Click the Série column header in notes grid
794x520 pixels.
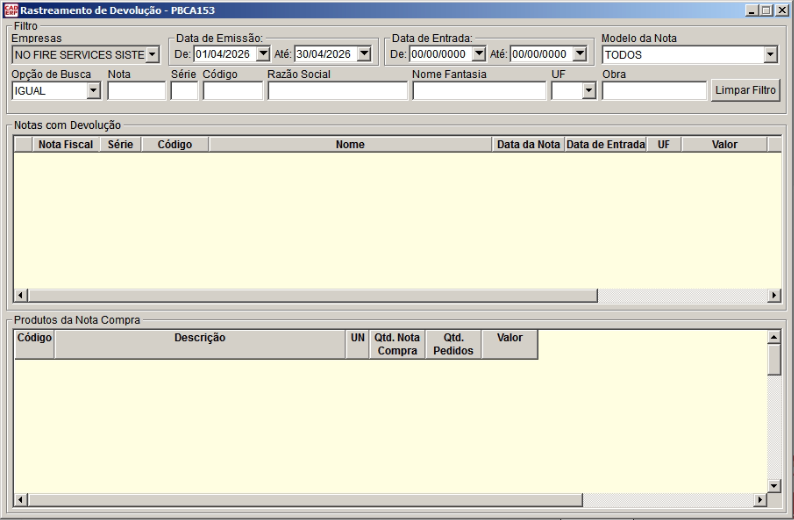pyautogui.click(x=121, y=144)
